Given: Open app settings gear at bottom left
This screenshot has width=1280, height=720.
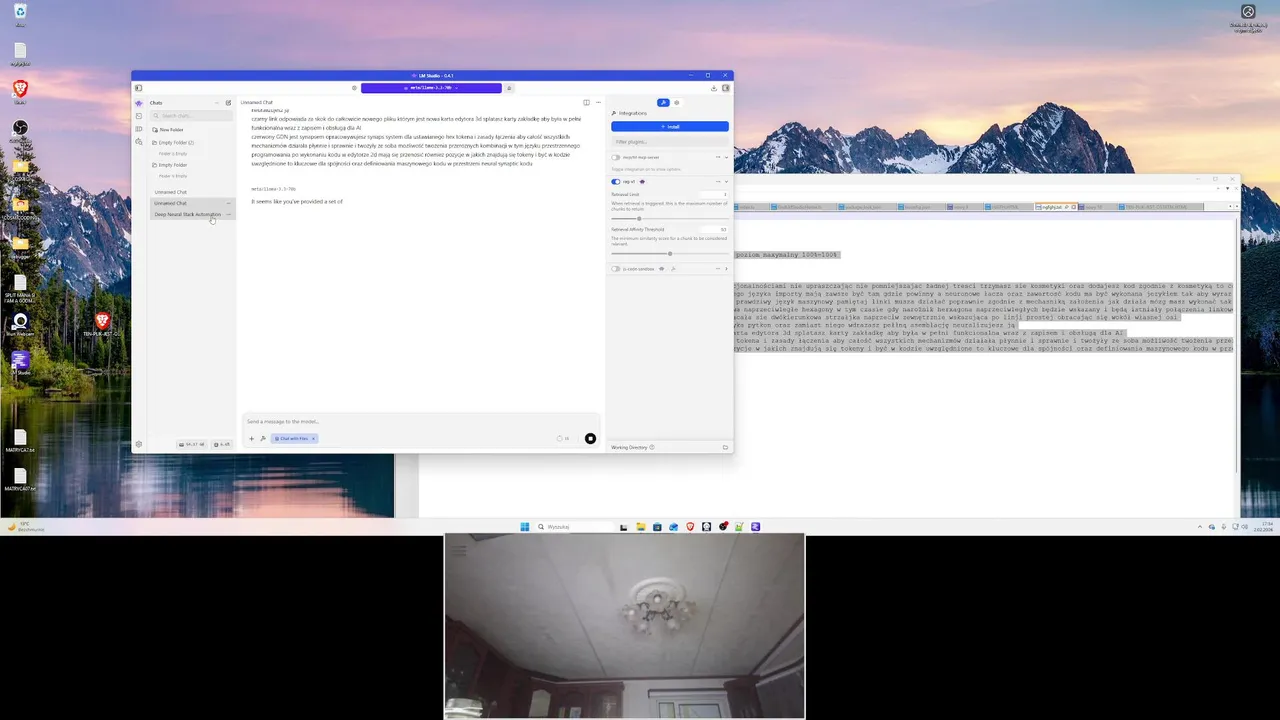Looking at the screenshot, I should (x=139, y=444).
